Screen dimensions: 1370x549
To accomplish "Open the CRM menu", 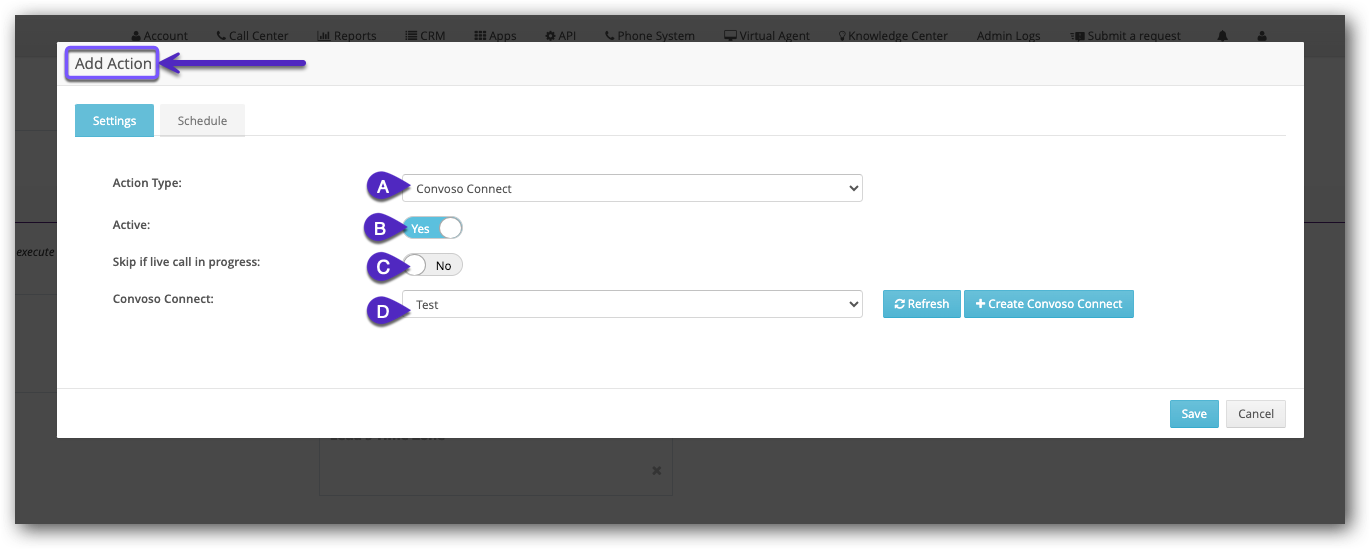I will pyautogui.click(x=425, y=36).
